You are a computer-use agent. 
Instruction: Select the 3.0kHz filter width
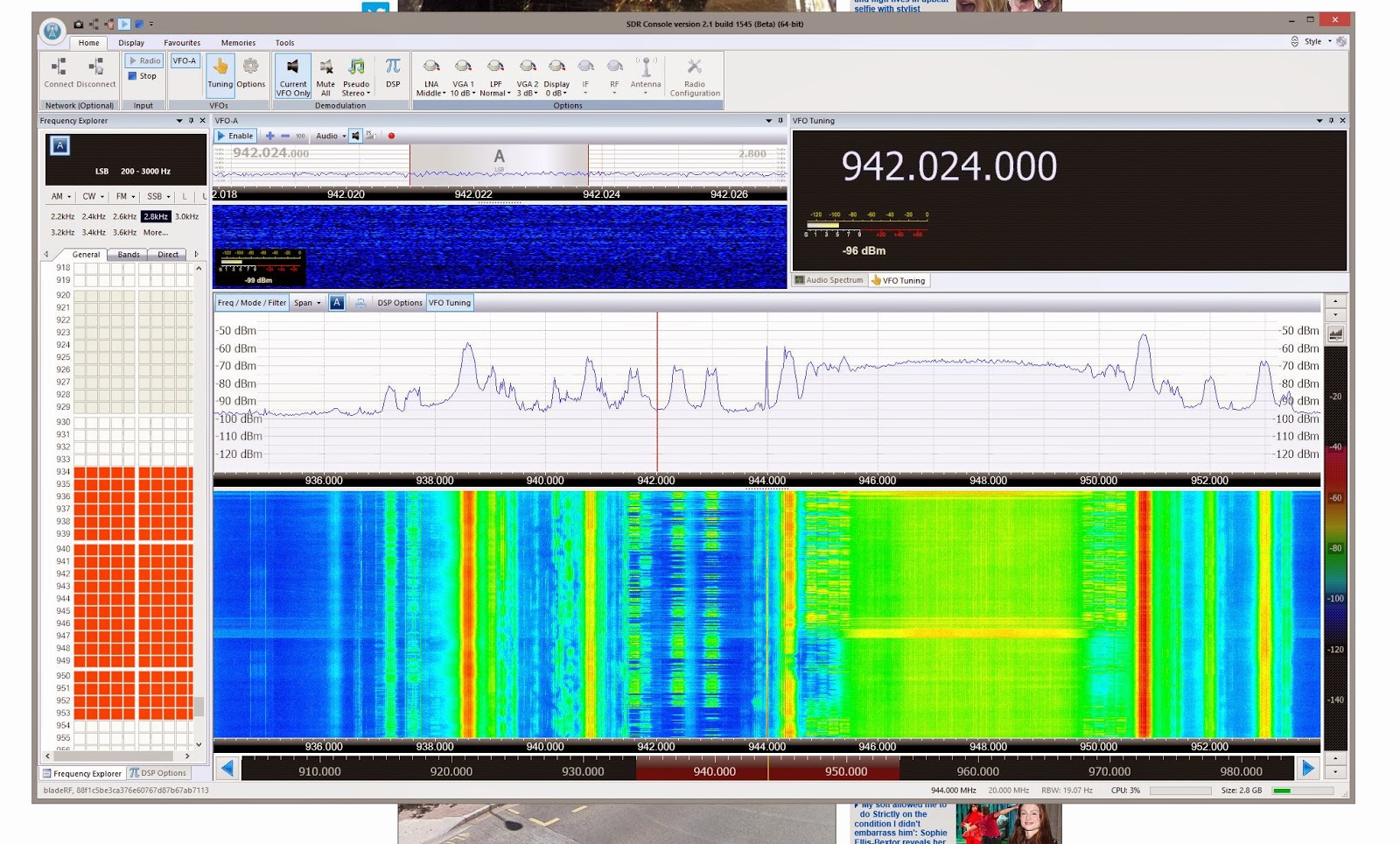tap(186, 216)
